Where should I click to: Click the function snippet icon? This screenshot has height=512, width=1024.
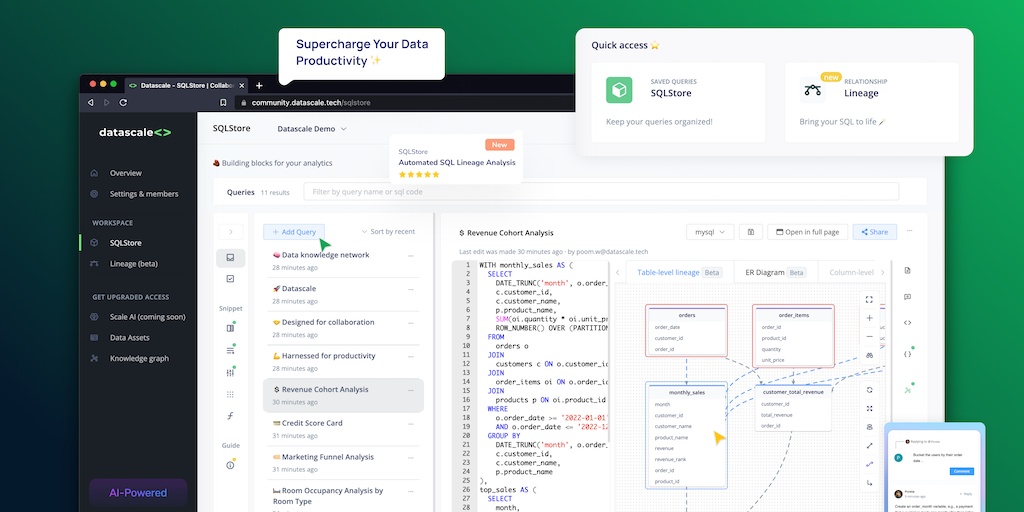click(x=231, y=416)
